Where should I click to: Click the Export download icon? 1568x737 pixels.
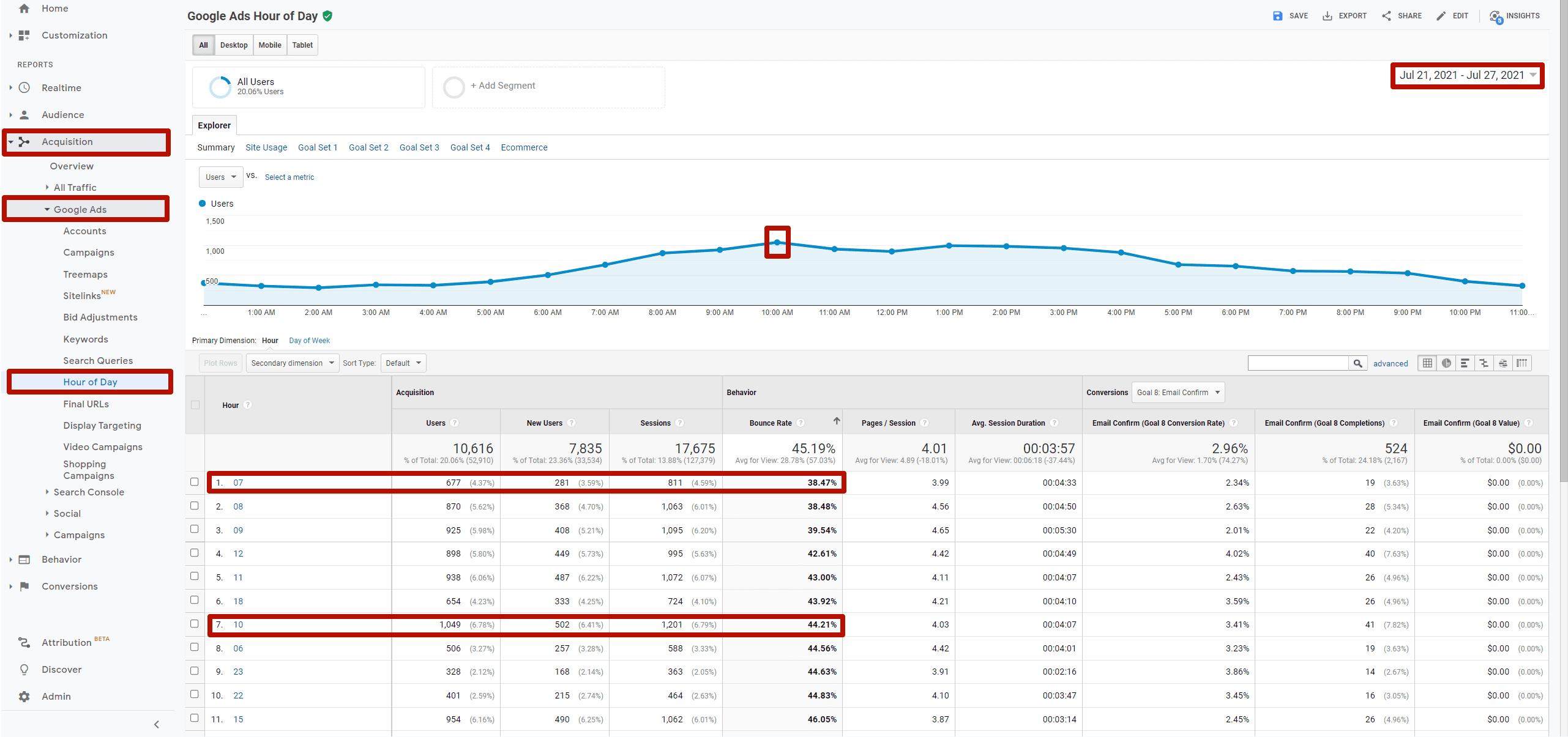point(1327,16)
